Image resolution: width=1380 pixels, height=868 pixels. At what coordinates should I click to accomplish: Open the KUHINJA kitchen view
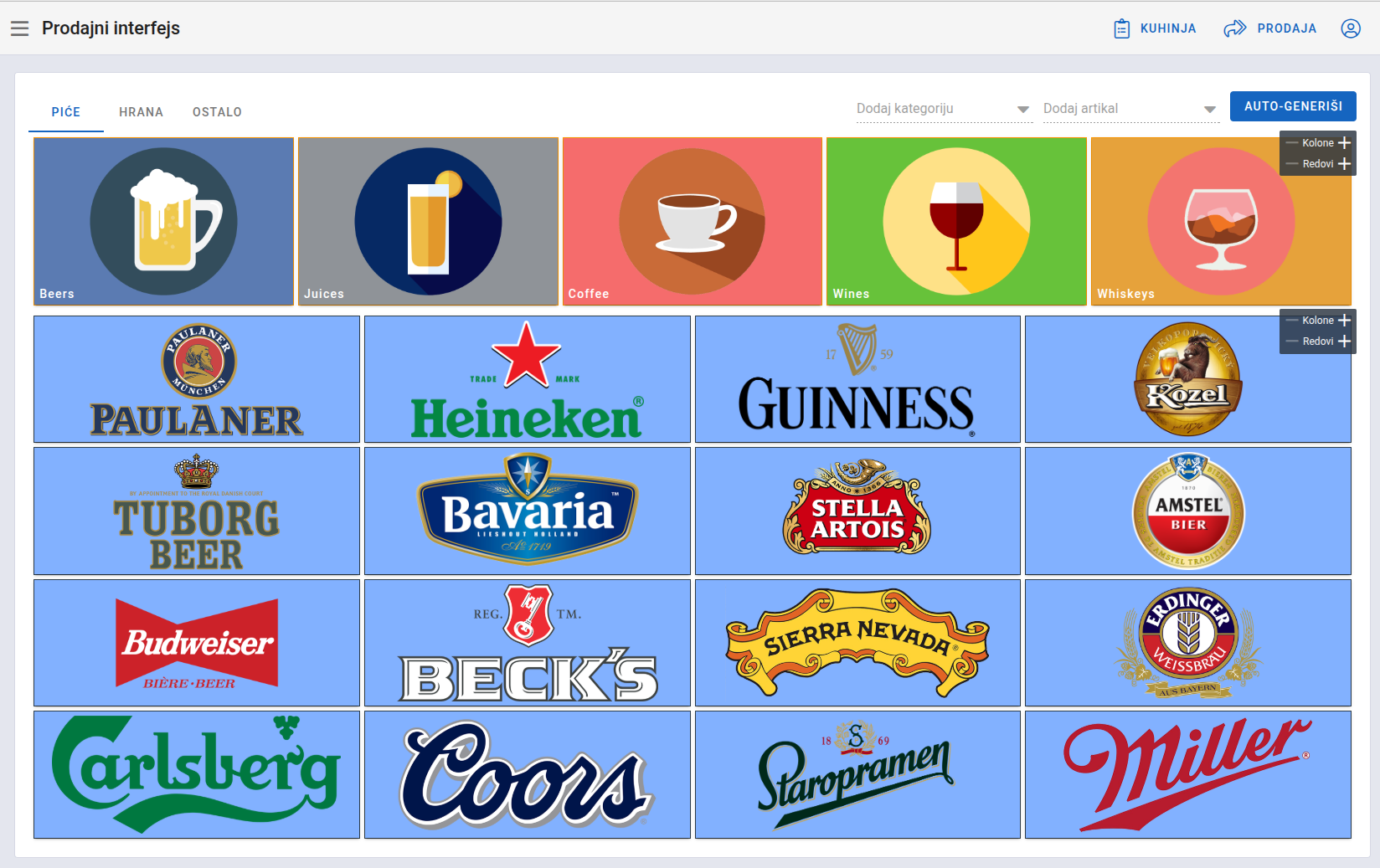pos(1156,28)
